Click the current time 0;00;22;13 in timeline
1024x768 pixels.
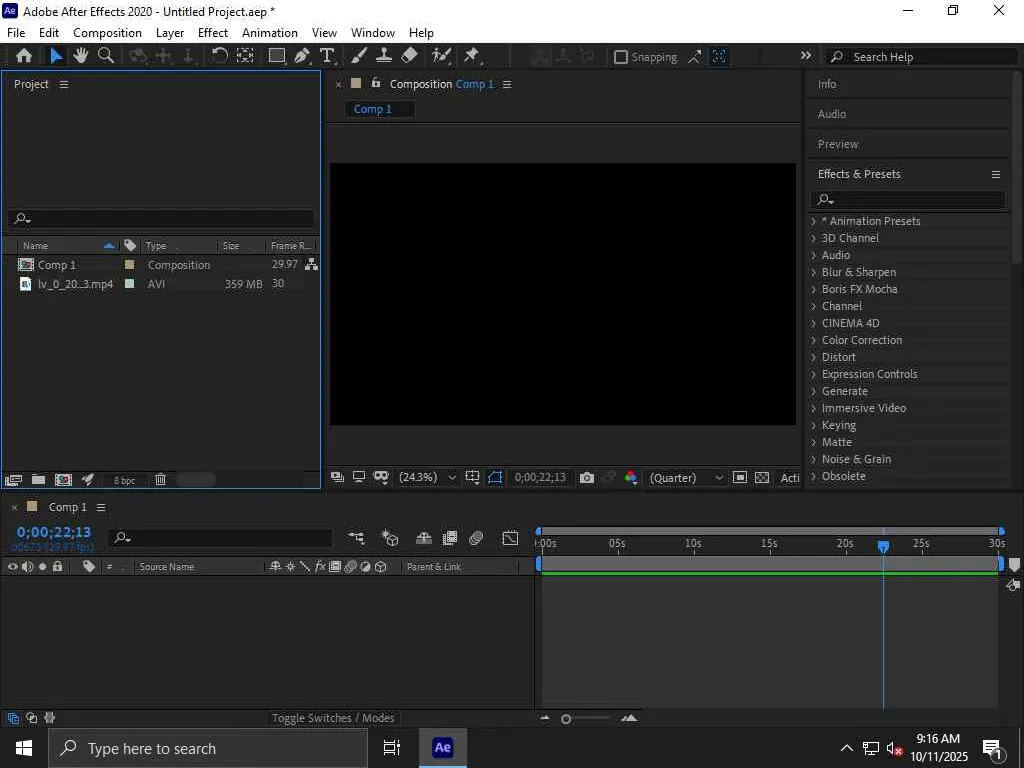[x=54, y=532]
